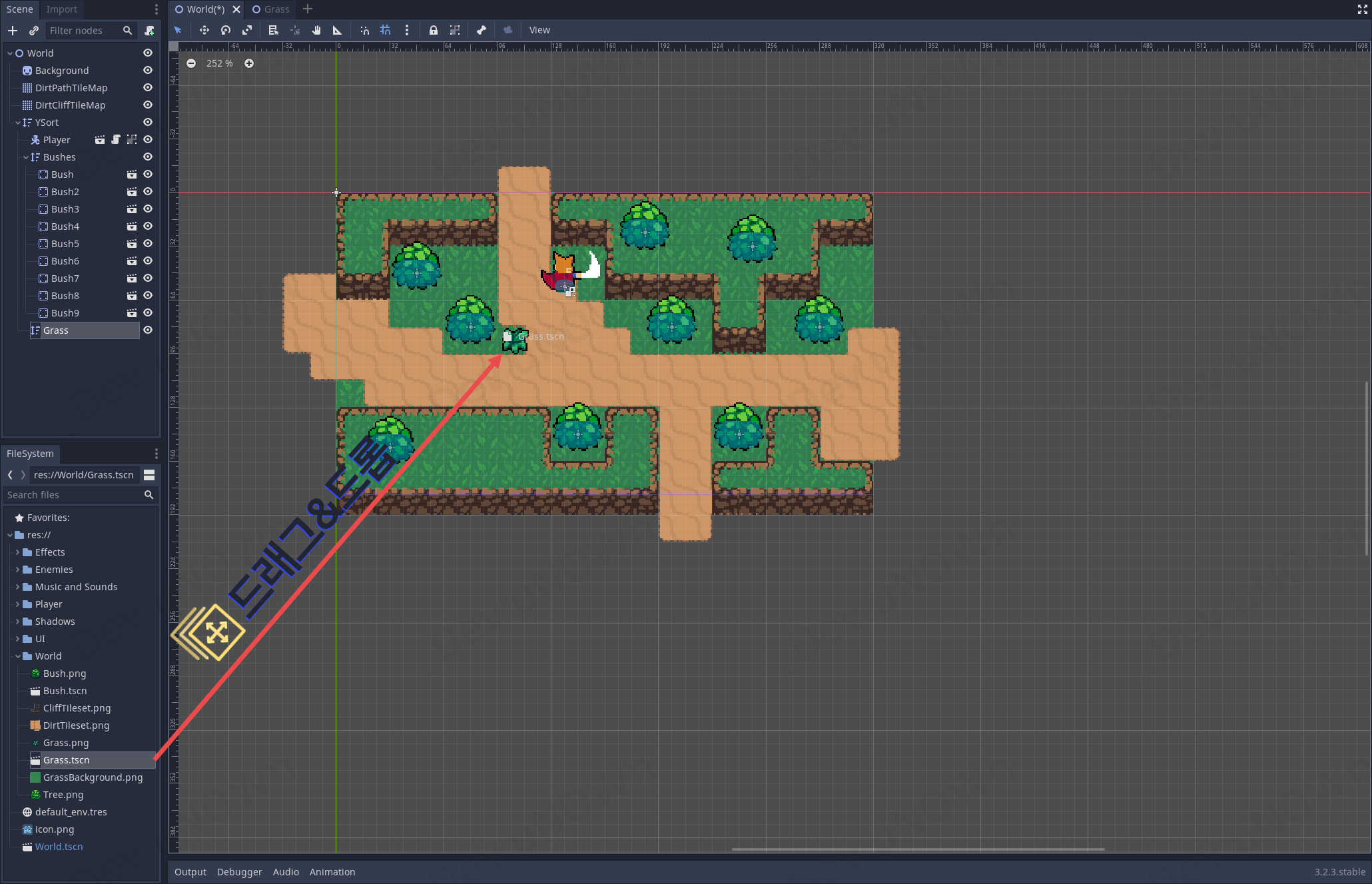Screen dimensions: 1372x884
Task: Collapse the World folder in FileSystem
Action: pyautogui.click(x=18, y=656)
